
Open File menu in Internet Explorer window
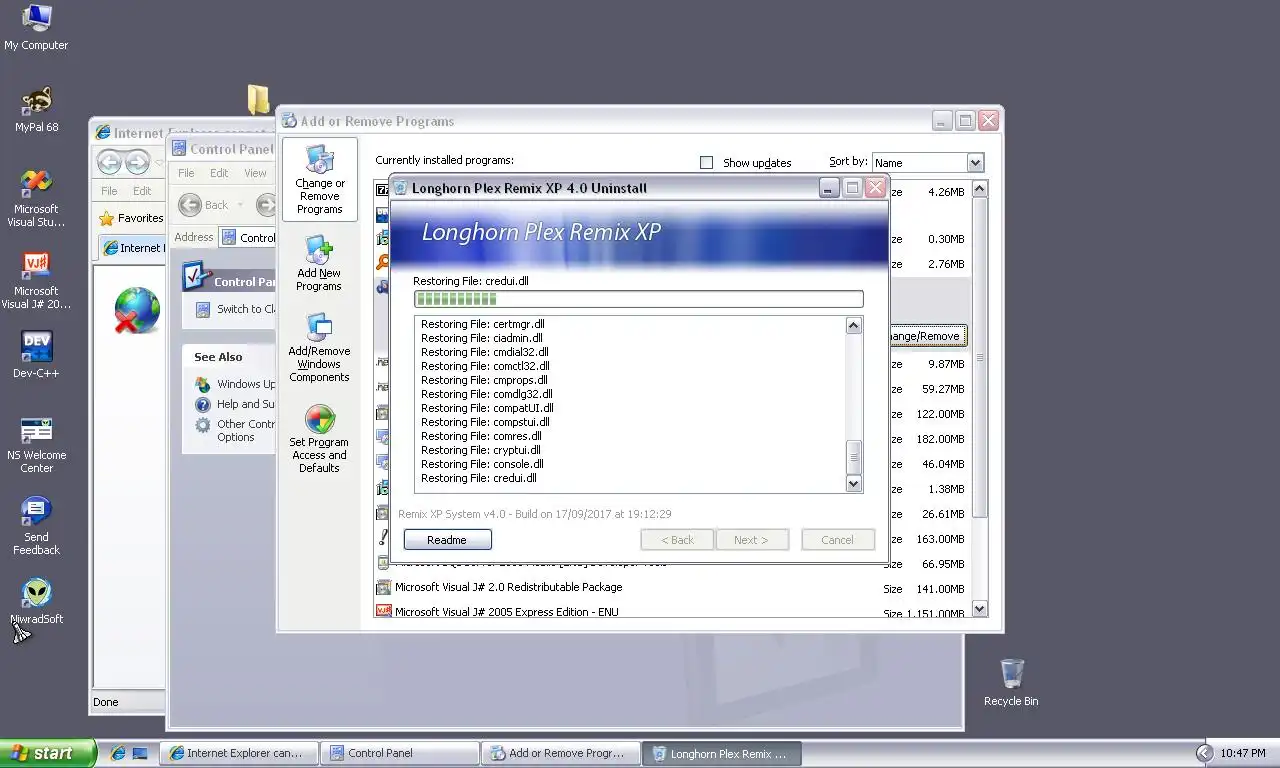(109, 191)
